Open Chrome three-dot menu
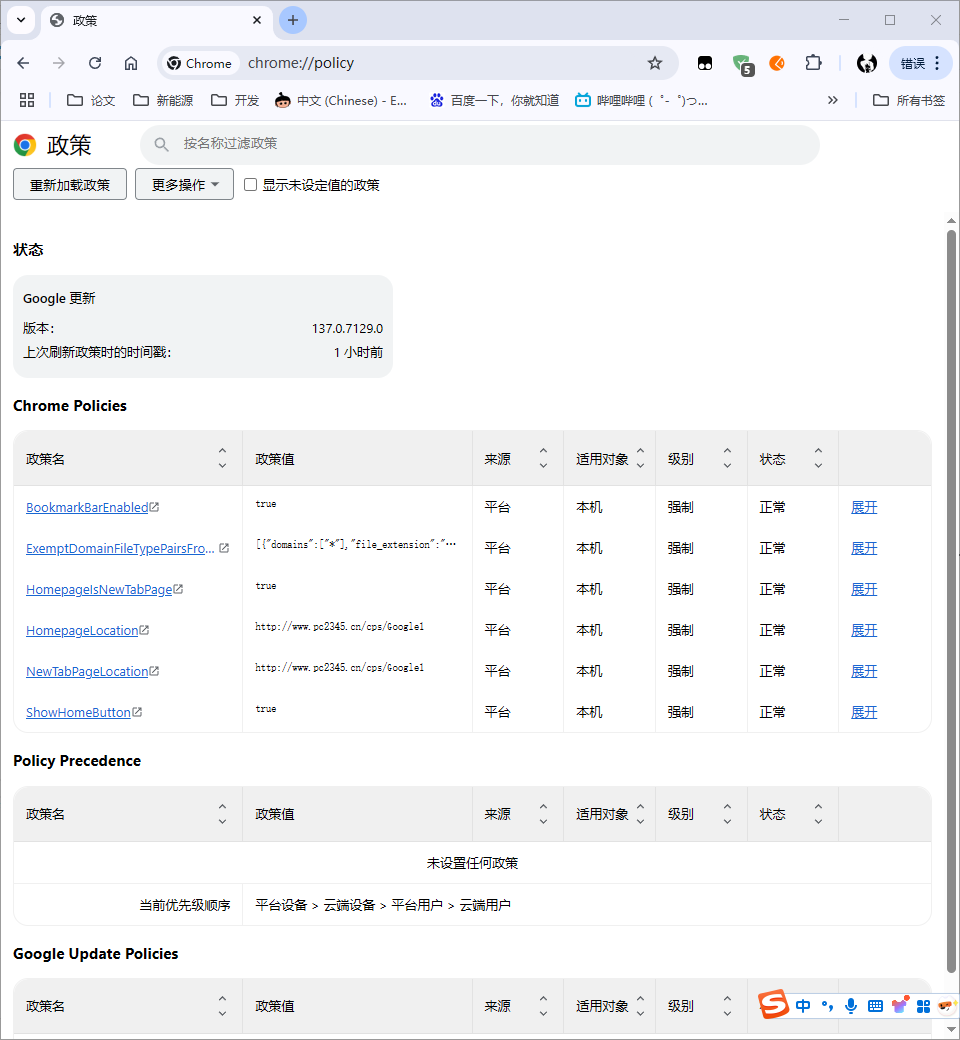The image size is (960, 1040). point(937,63)
